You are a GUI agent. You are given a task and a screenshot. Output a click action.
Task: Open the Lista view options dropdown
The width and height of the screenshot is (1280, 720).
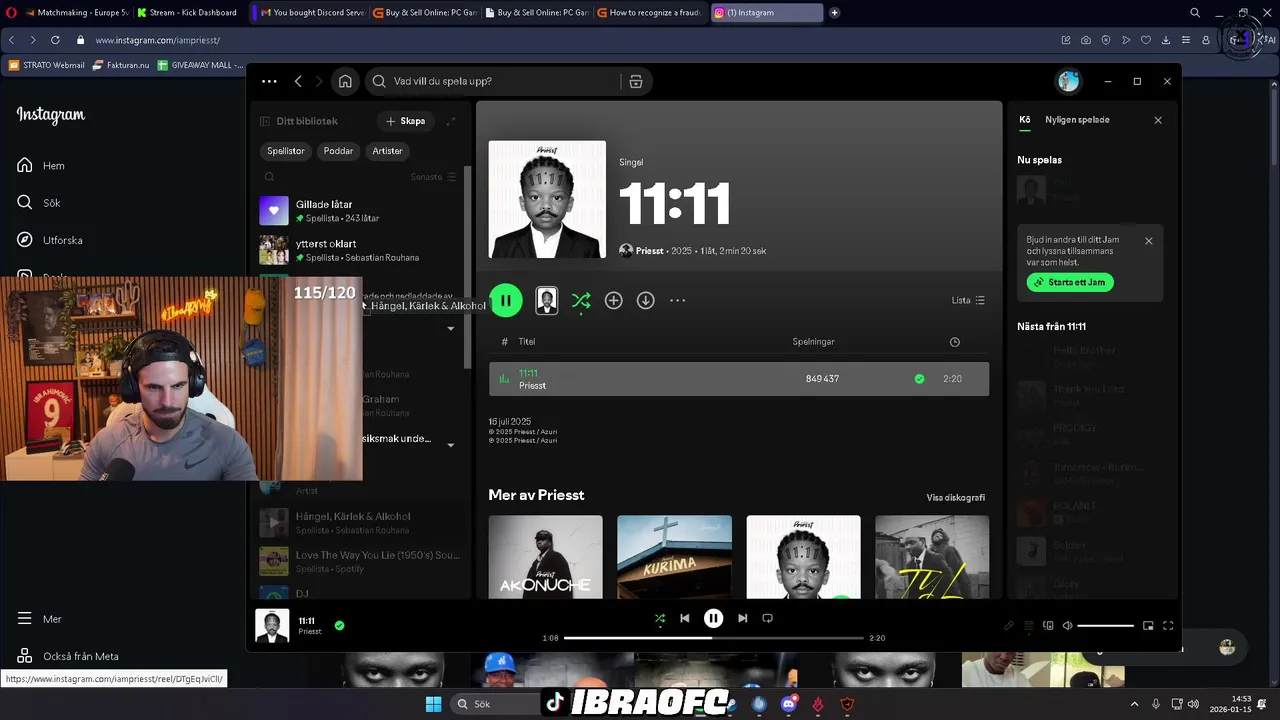968,300
